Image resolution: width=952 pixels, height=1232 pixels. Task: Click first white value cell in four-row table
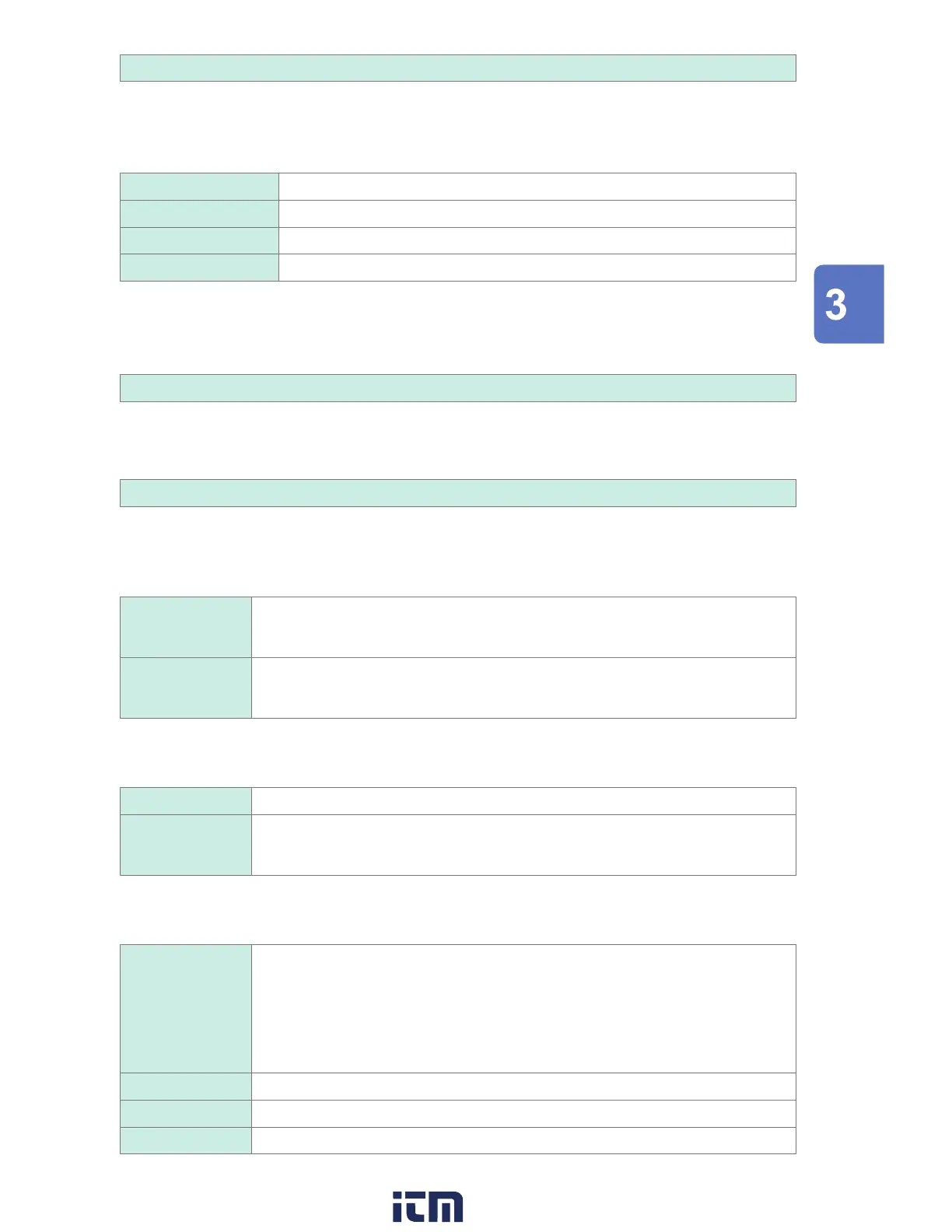click(x=537, y=187)
